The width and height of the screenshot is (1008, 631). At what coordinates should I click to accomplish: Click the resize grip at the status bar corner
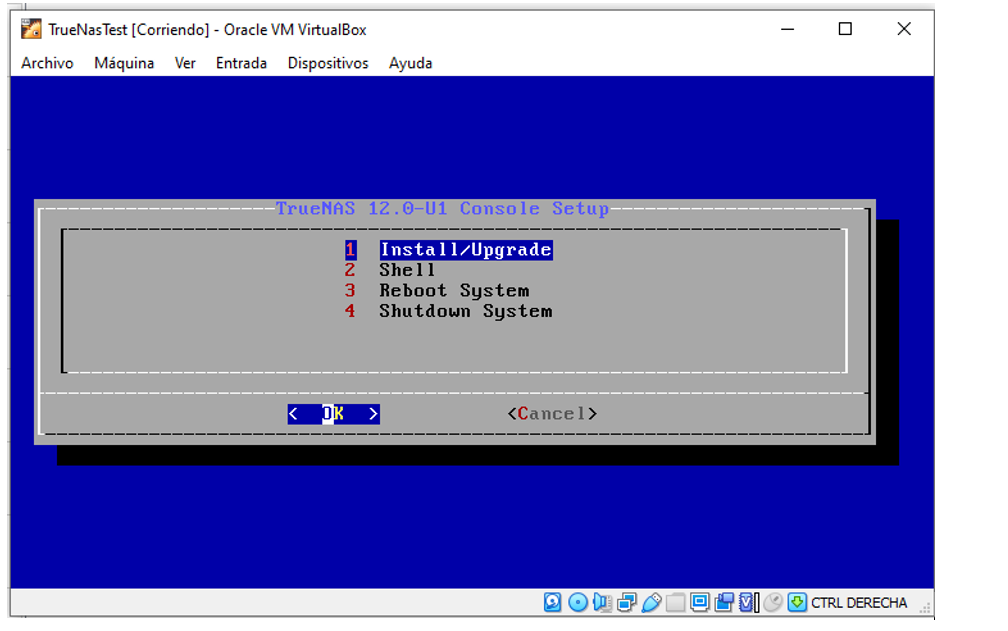tap(925, 607)
